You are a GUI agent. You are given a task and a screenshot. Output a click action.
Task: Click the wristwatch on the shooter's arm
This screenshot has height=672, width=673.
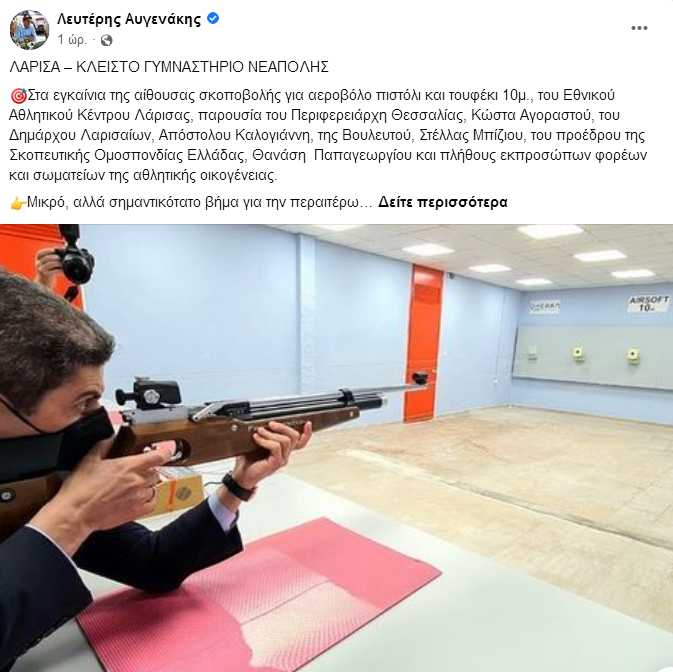tap(238, 487)
